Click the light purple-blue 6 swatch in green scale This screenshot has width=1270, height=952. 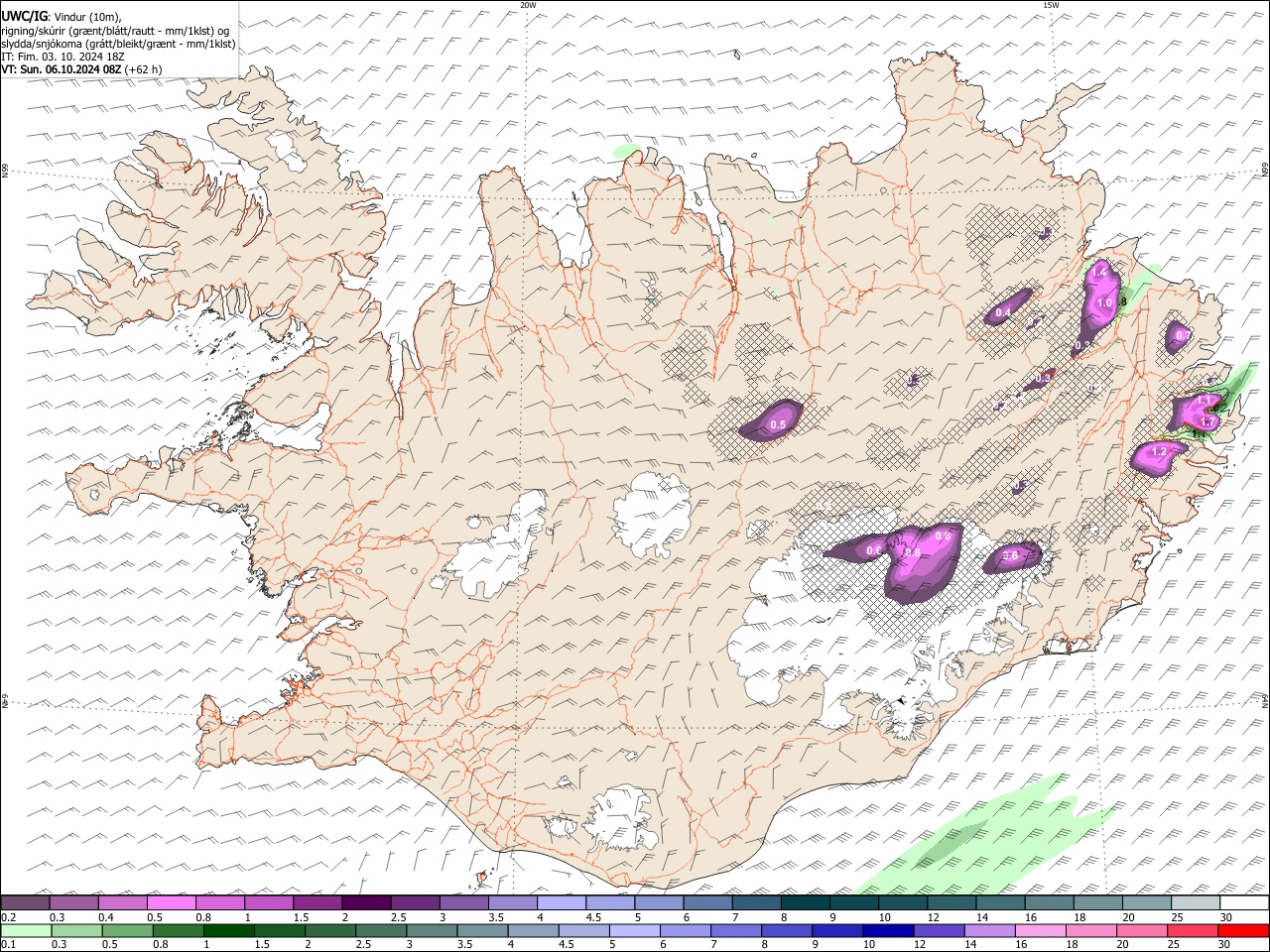(x=685, y=931)
